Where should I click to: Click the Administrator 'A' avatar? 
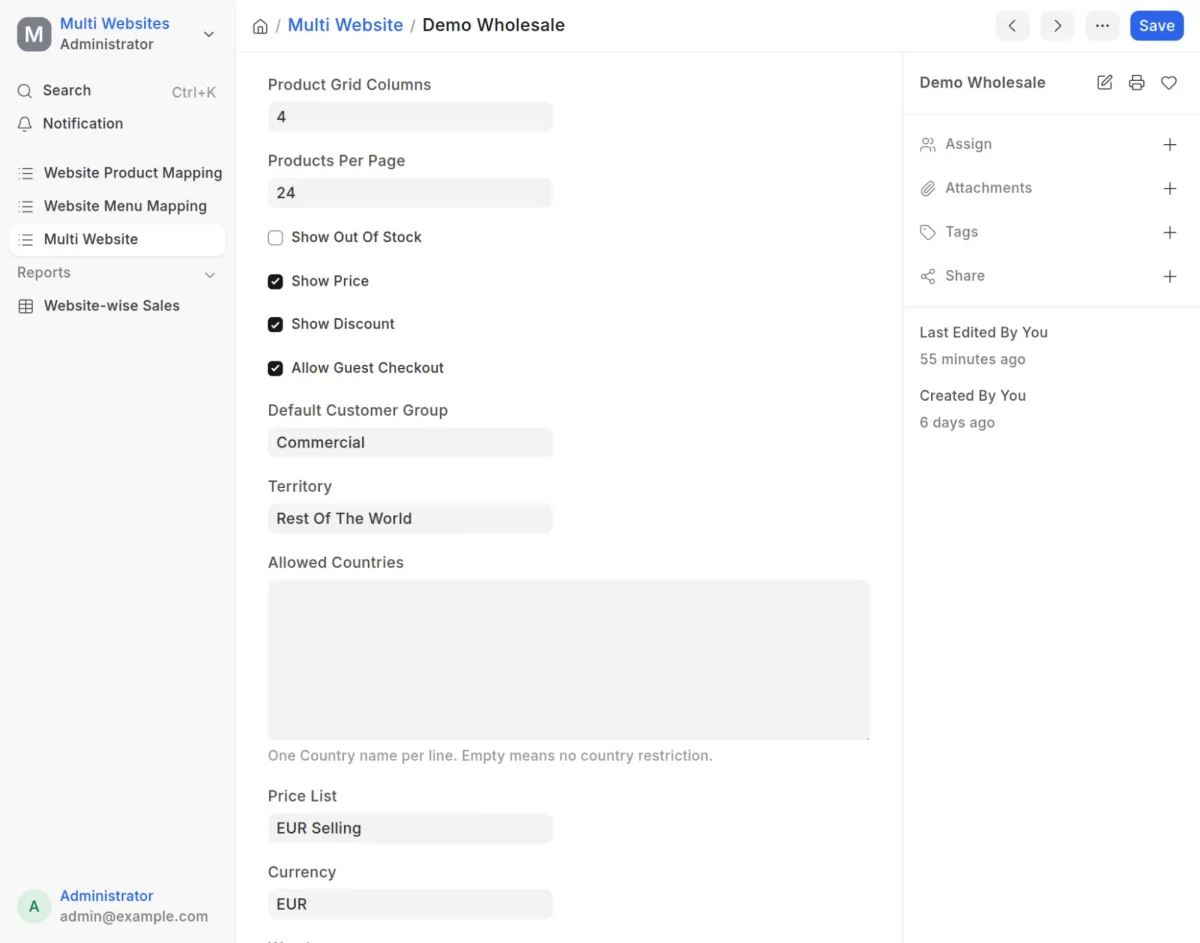[x=34, y=906]
